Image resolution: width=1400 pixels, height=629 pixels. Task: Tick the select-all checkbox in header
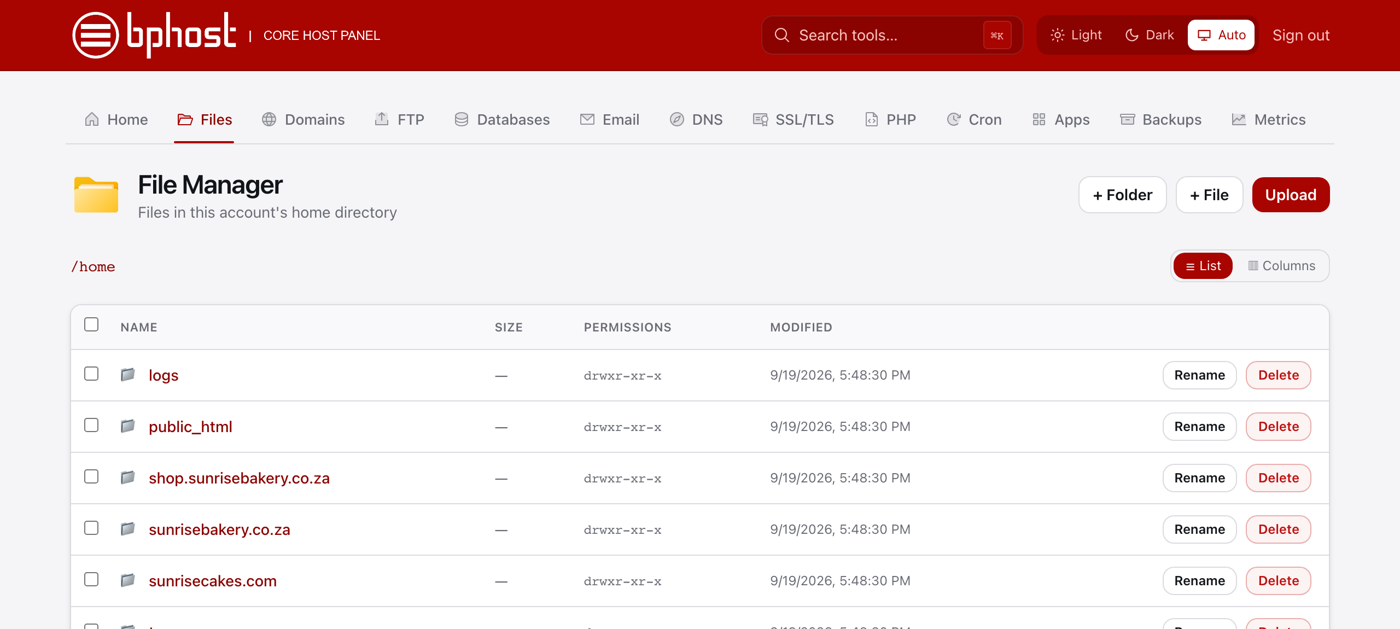[x=91, y=325]
